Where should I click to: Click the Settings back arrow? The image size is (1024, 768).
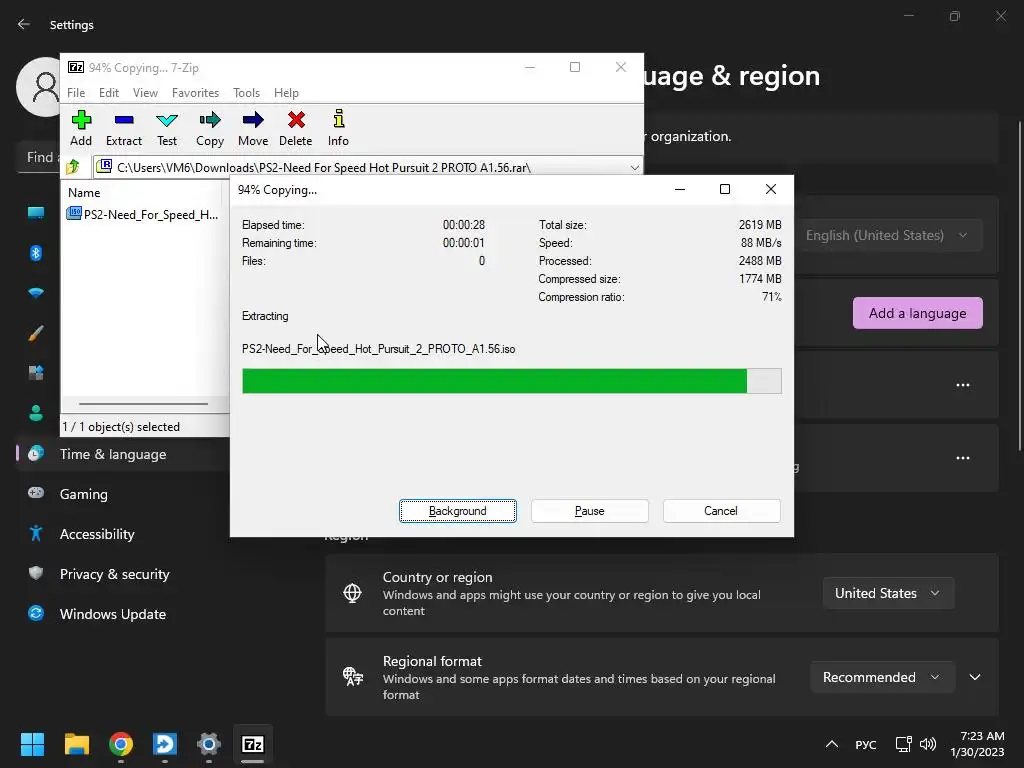tap(24, 24)
